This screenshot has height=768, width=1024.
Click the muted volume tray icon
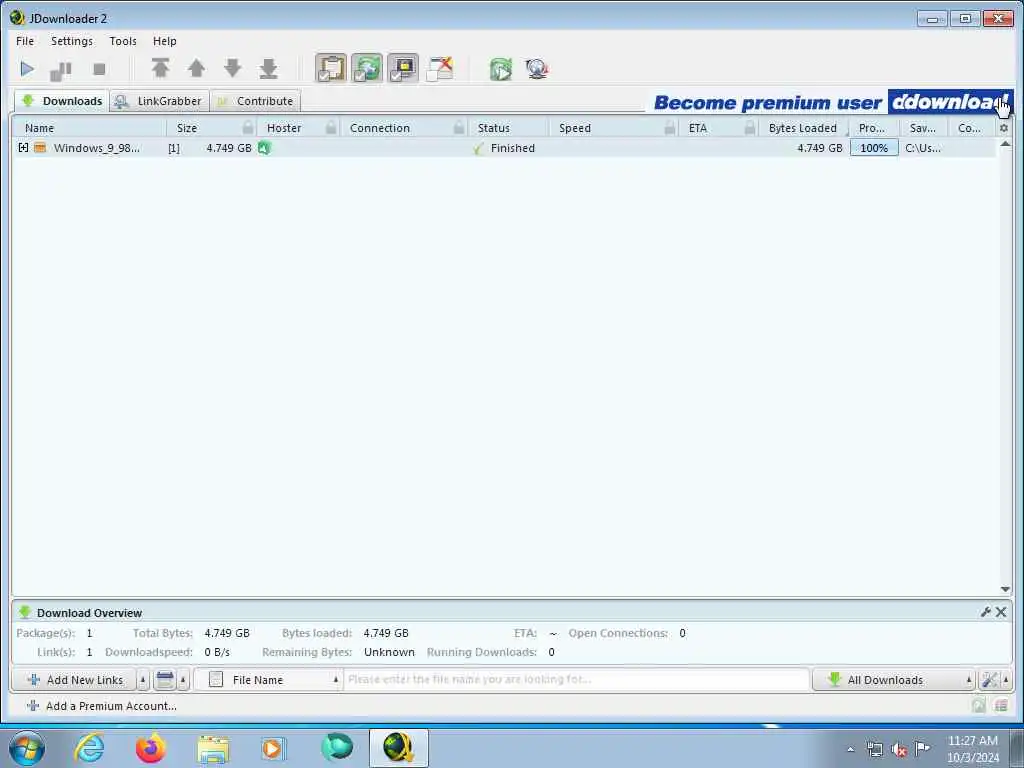click(x=899, y=749)
